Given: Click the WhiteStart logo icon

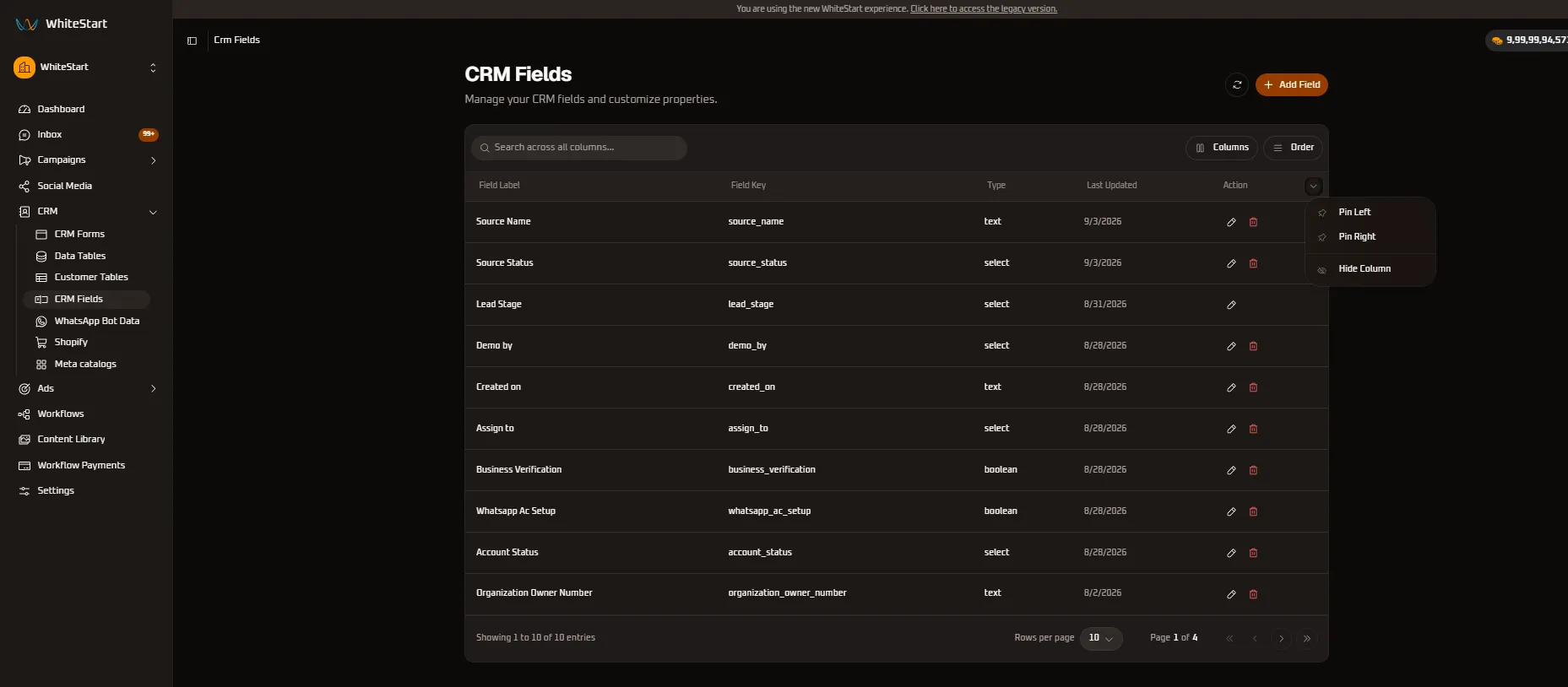Looking at the screenshot, I should (x=27, y=24).
